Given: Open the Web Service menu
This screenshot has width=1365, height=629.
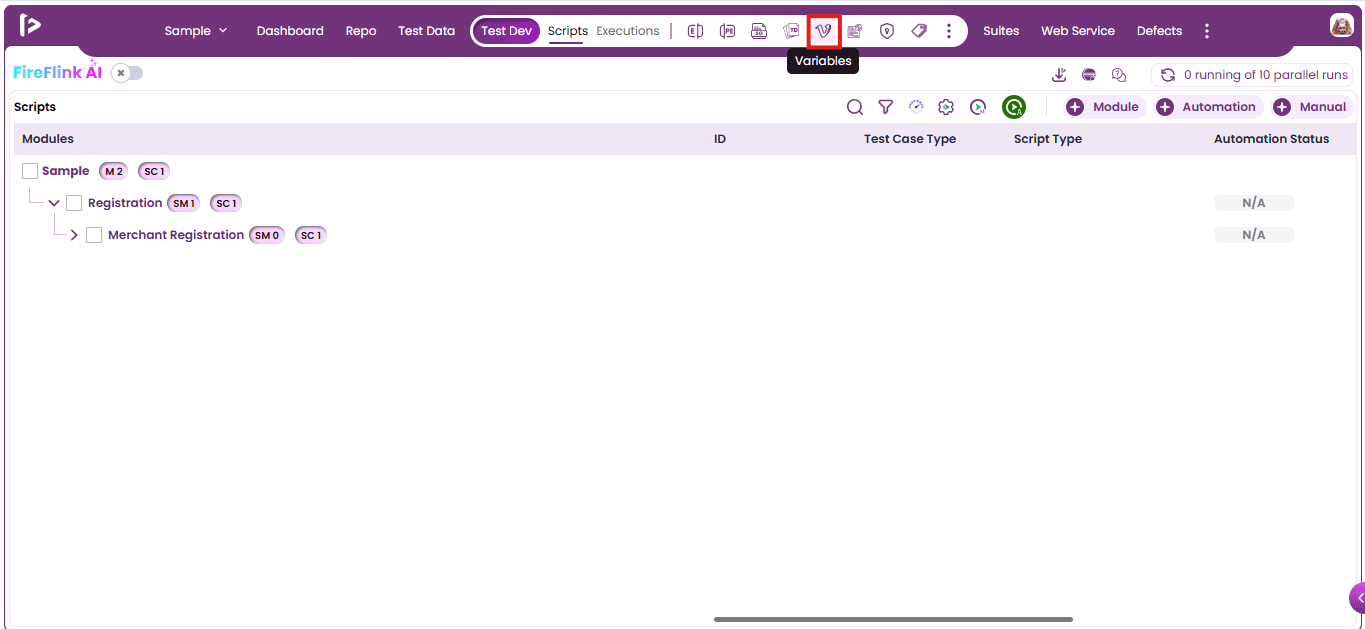Looking at the screenshot, I should coord(1078,31).
